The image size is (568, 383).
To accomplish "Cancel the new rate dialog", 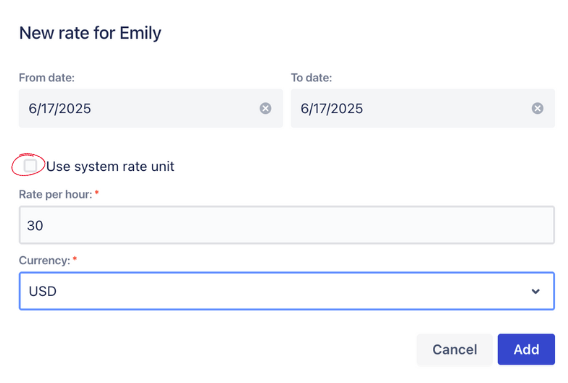I will [x=454, y=349].
